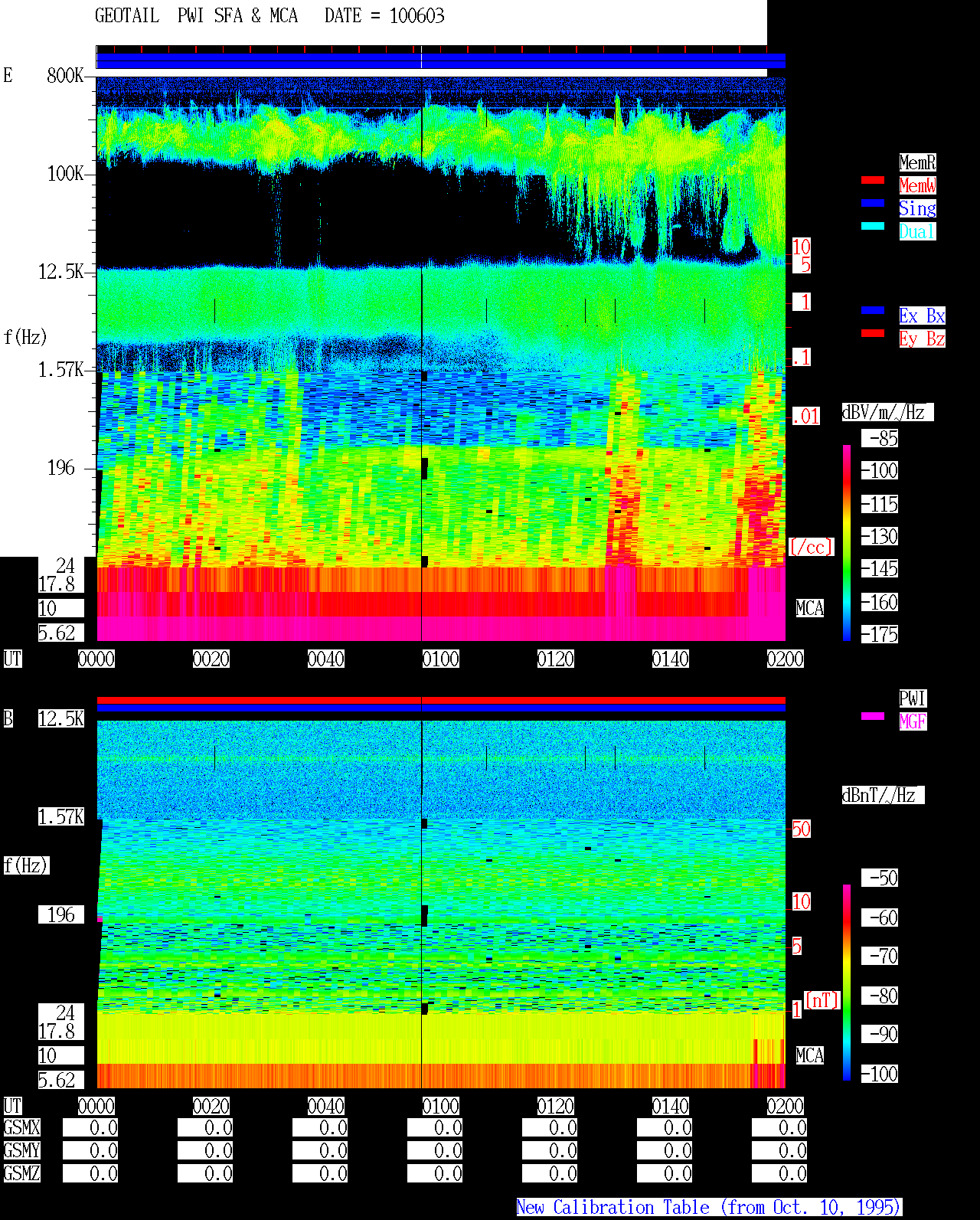Click the .1 density tick label
Viewport: 980px width, 1220px height.
(802, 357)
